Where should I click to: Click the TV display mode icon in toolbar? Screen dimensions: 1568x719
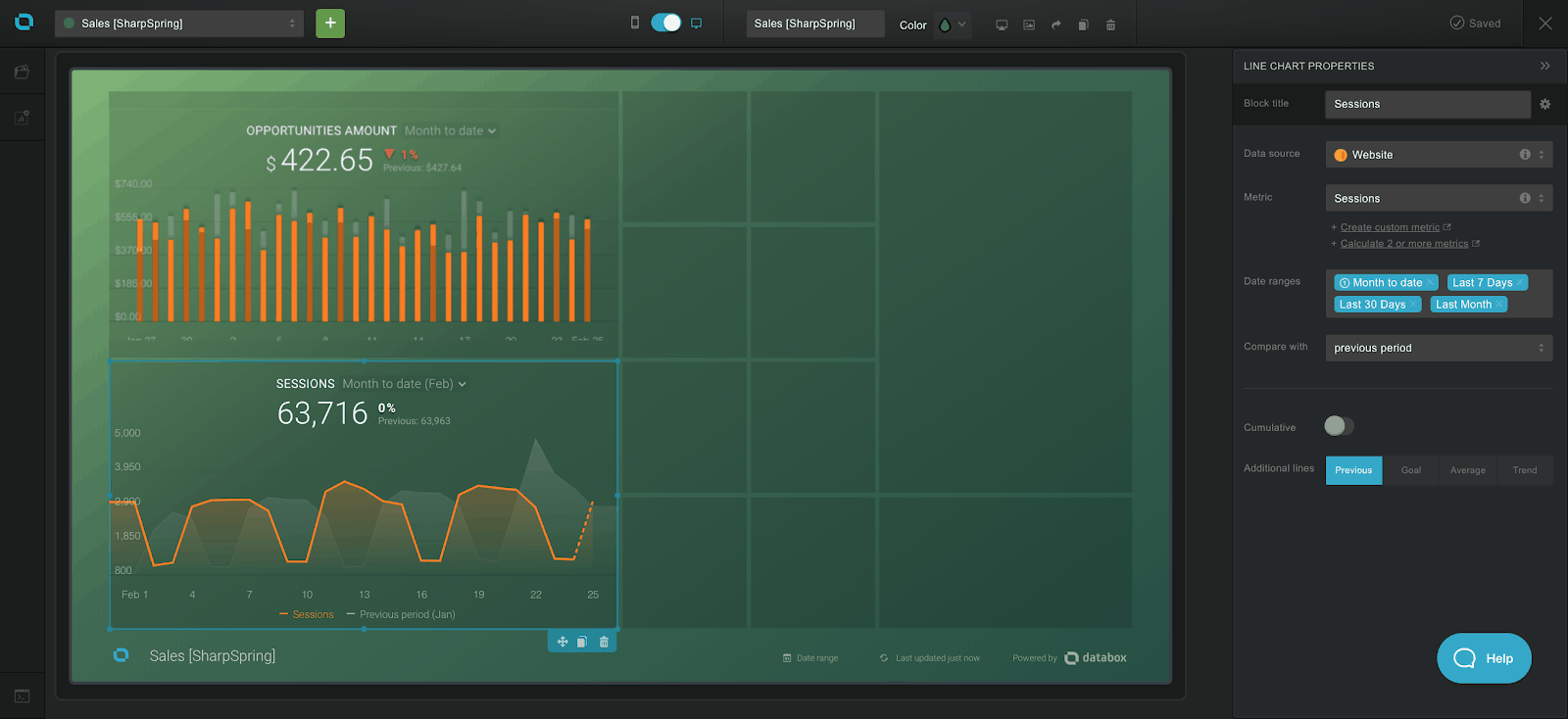click(x=1002, y=24)
